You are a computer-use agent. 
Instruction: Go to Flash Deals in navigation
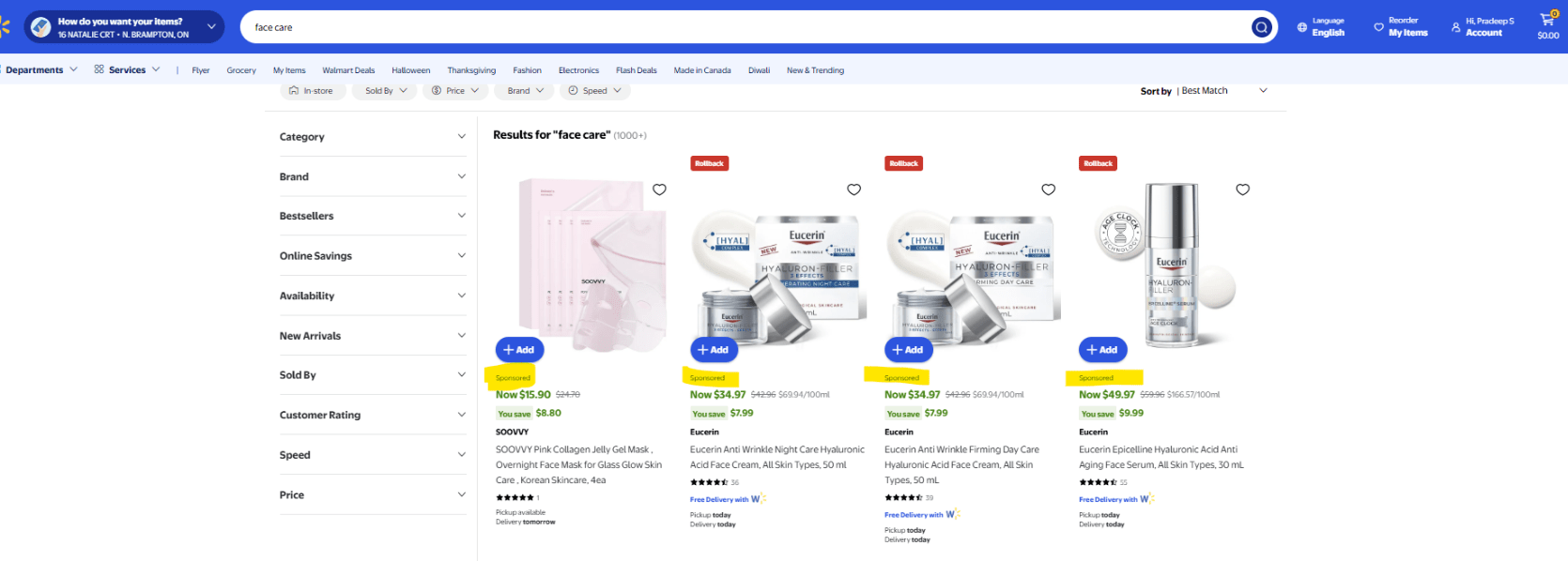[636, 70]
